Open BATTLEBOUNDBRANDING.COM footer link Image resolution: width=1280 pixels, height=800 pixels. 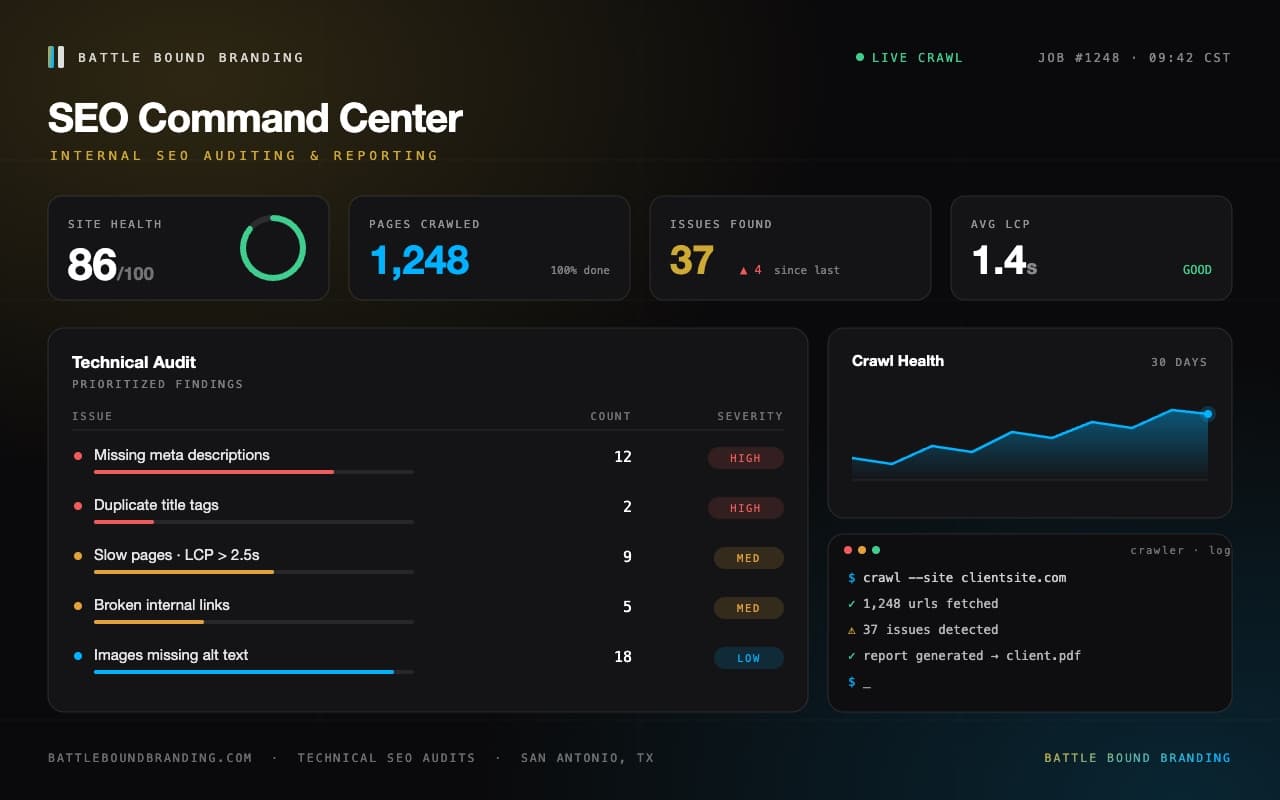(150, 758)
